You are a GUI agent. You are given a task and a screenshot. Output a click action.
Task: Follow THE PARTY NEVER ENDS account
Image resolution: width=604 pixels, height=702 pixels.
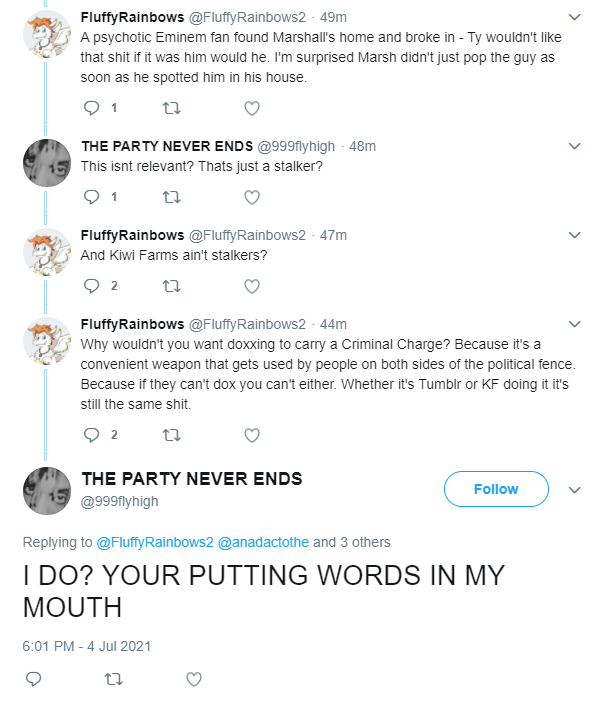tap(496, 489)
